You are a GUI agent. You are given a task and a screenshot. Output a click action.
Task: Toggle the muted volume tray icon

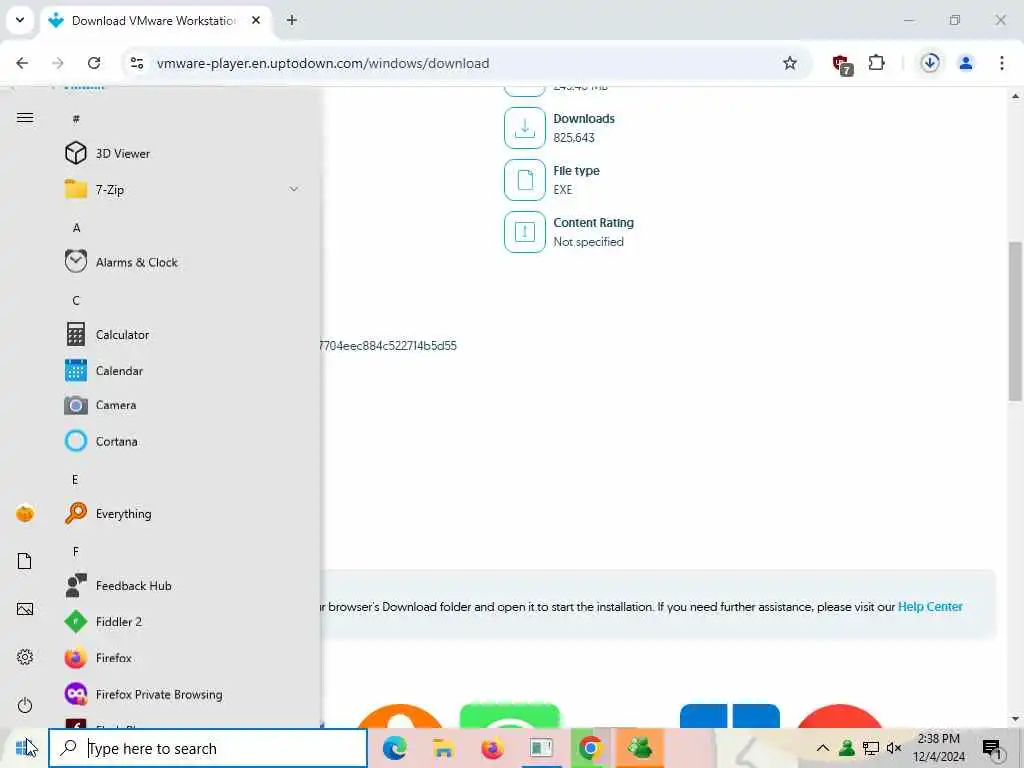pos(894,748)
